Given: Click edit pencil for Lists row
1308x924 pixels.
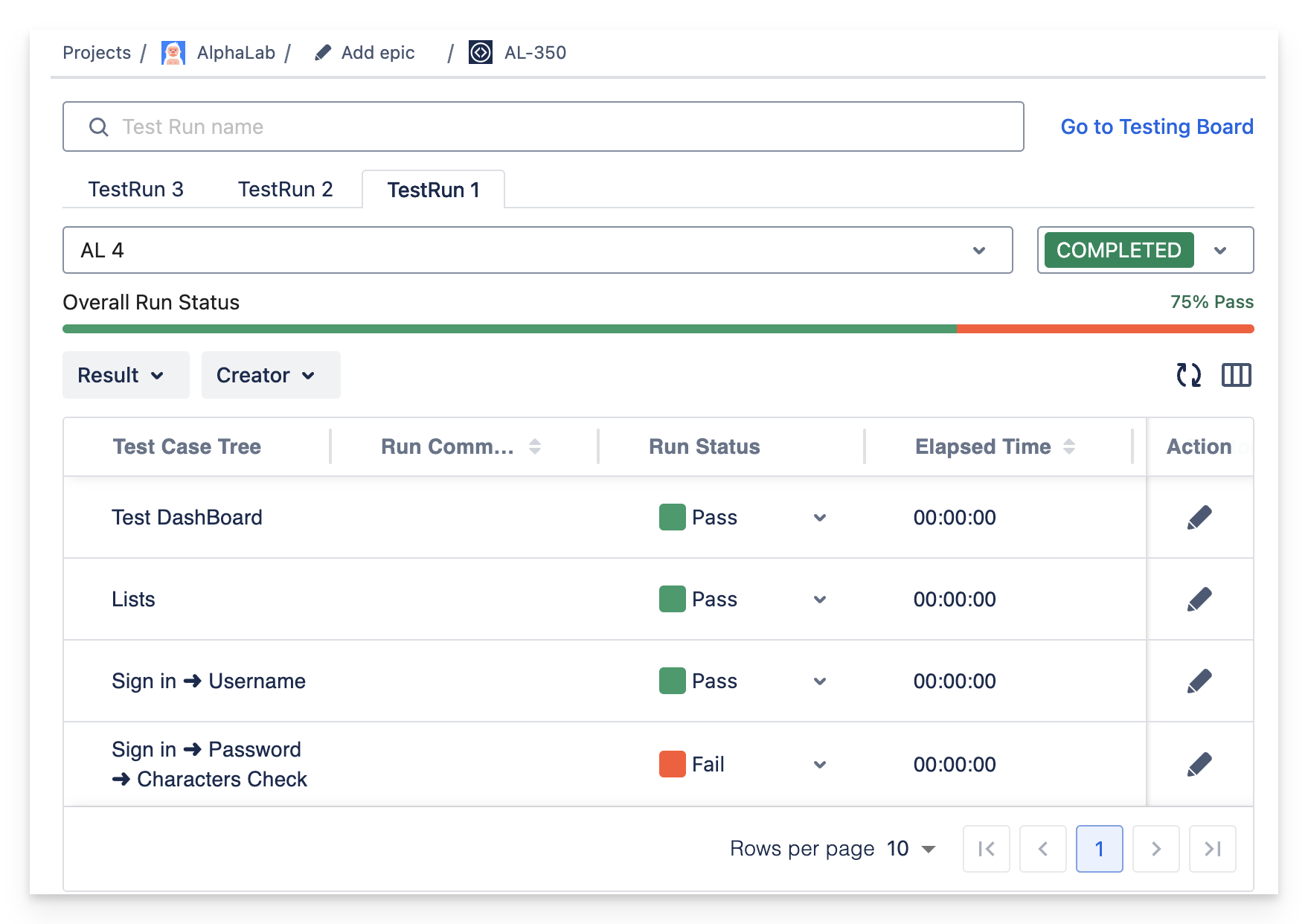Looking at the screenshot, I should pos(1199,599).
